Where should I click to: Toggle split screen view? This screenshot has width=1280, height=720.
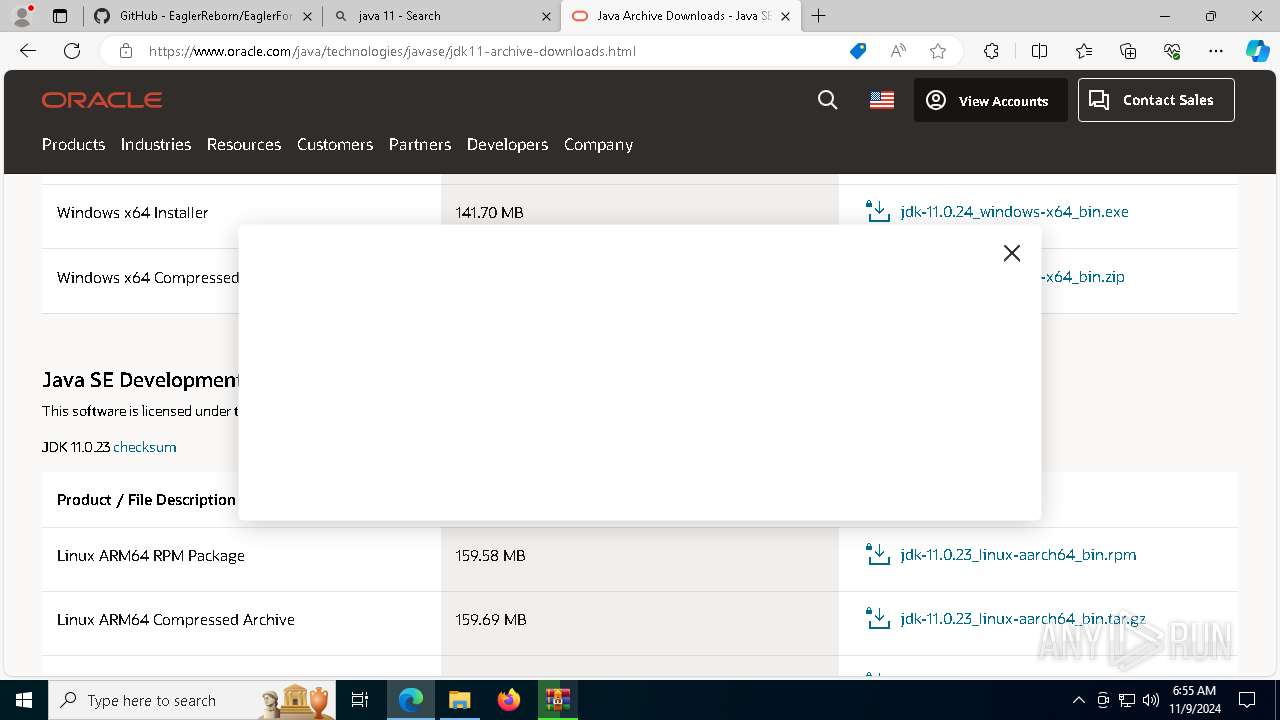tap(1039, 51)
